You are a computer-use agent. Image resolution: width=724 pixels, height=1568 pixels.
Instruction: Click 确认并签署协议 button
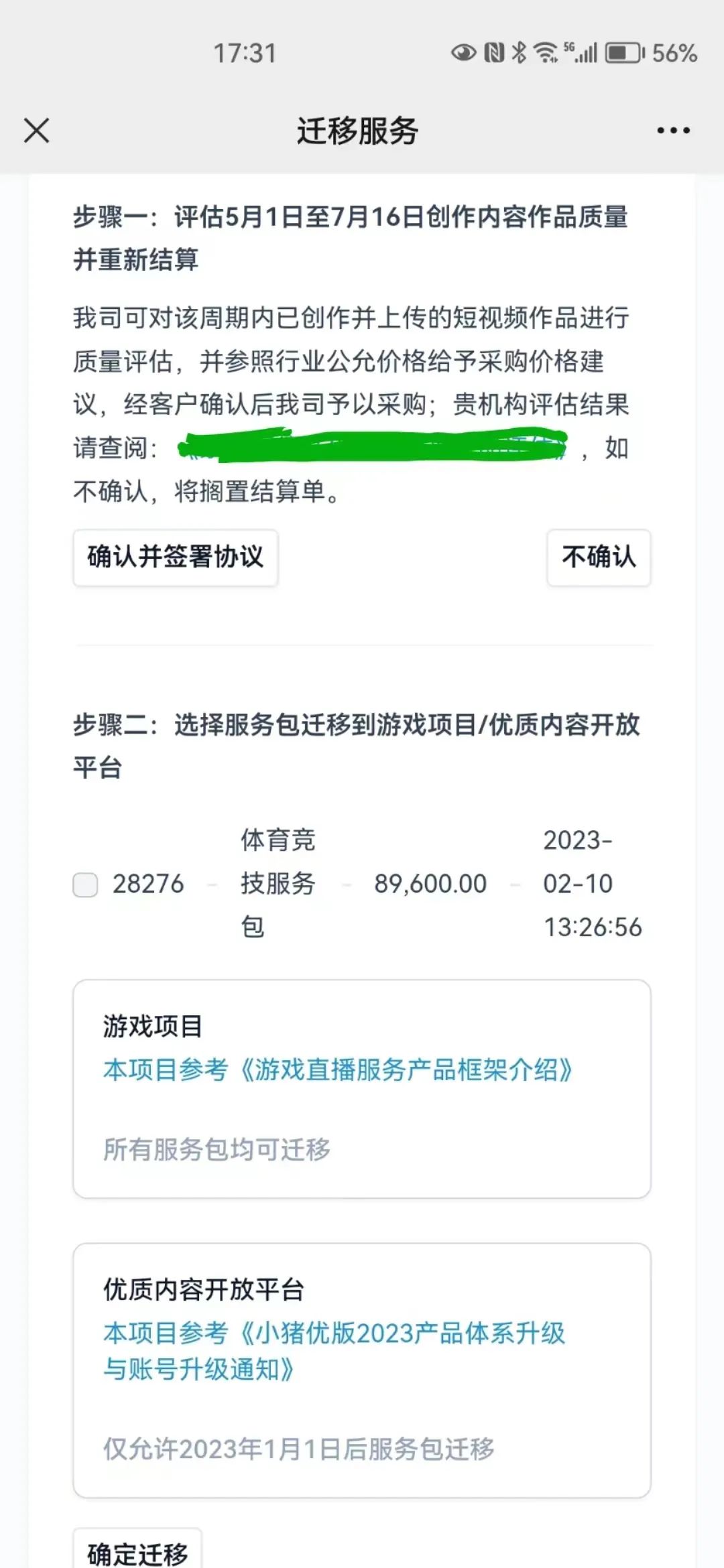(176, 558)
